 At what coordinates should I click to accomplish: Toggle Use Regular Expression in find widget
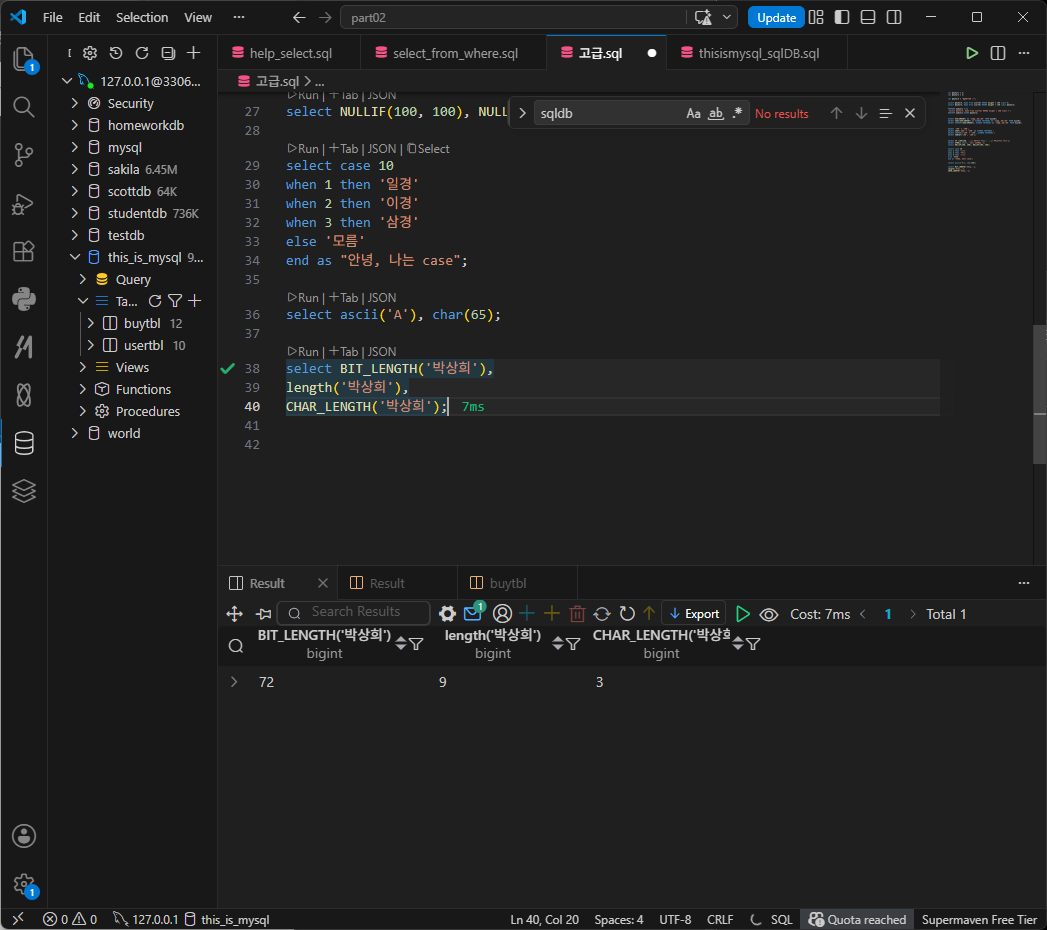pos(737,113)
